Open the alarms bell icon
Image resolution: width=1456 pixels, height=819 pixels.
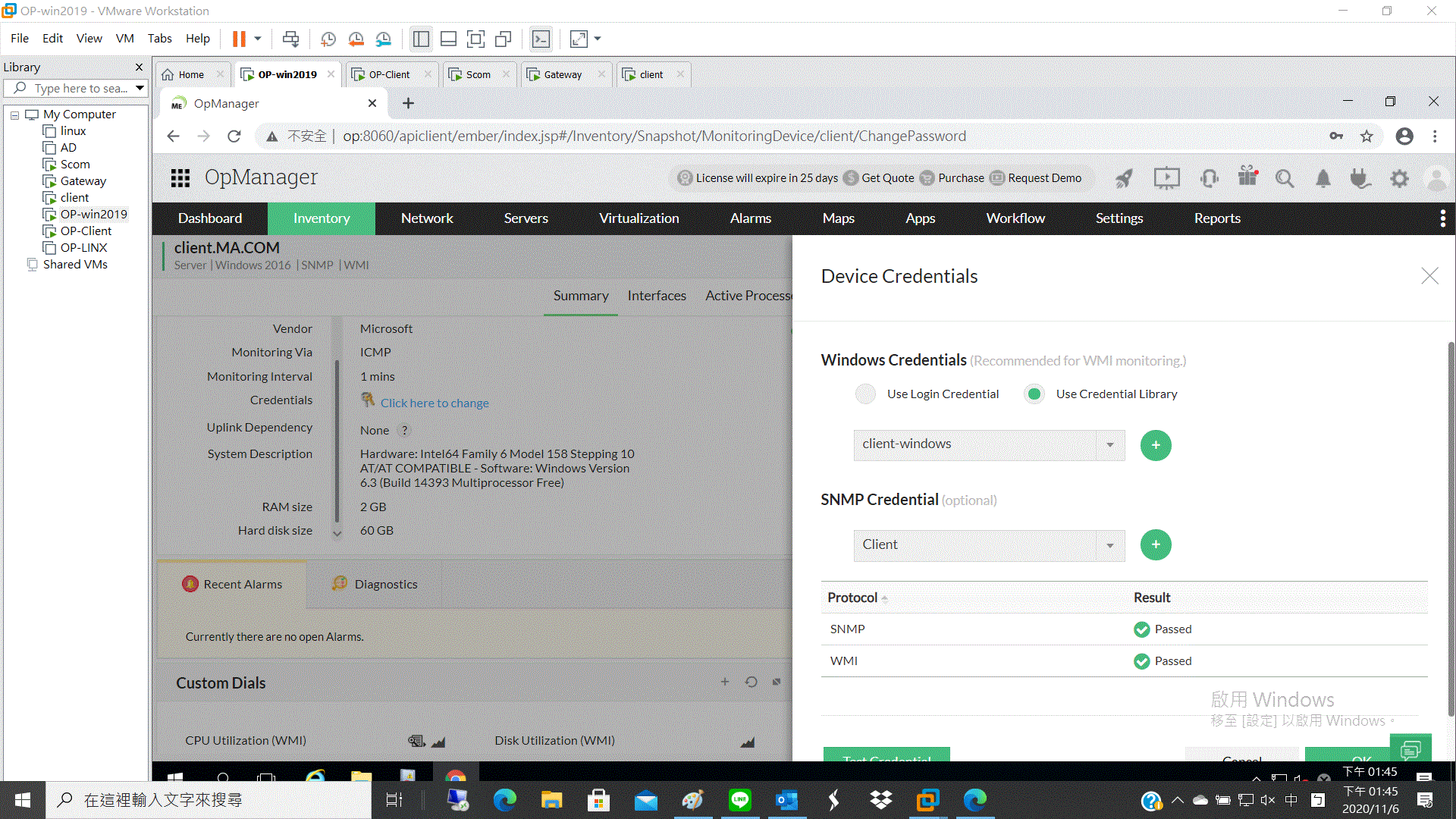(1323, 178)
